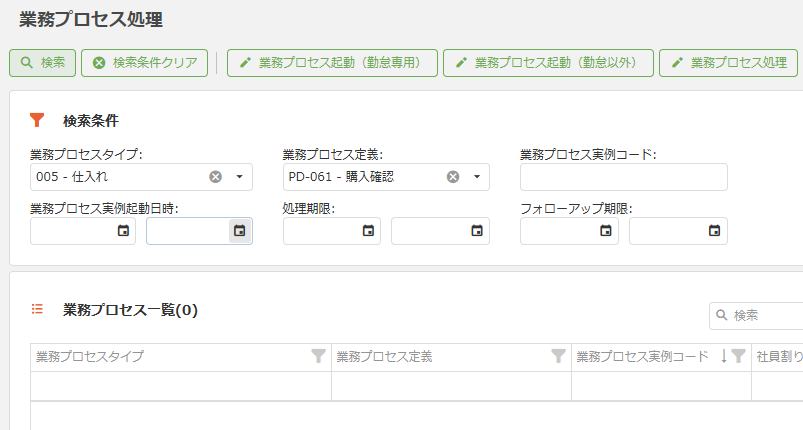Open calendar for first 処理期限 field
803x430 pixels.
(x=369, y=231)
